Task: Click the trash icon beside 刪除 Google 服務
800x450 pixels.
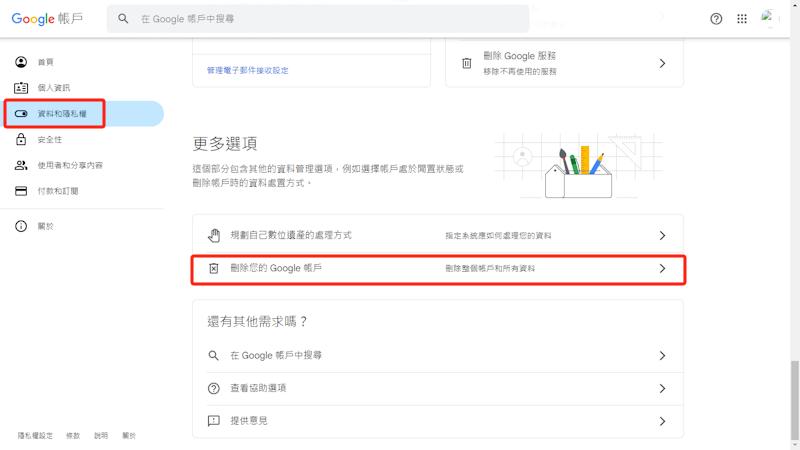Action: coord(466,63)
